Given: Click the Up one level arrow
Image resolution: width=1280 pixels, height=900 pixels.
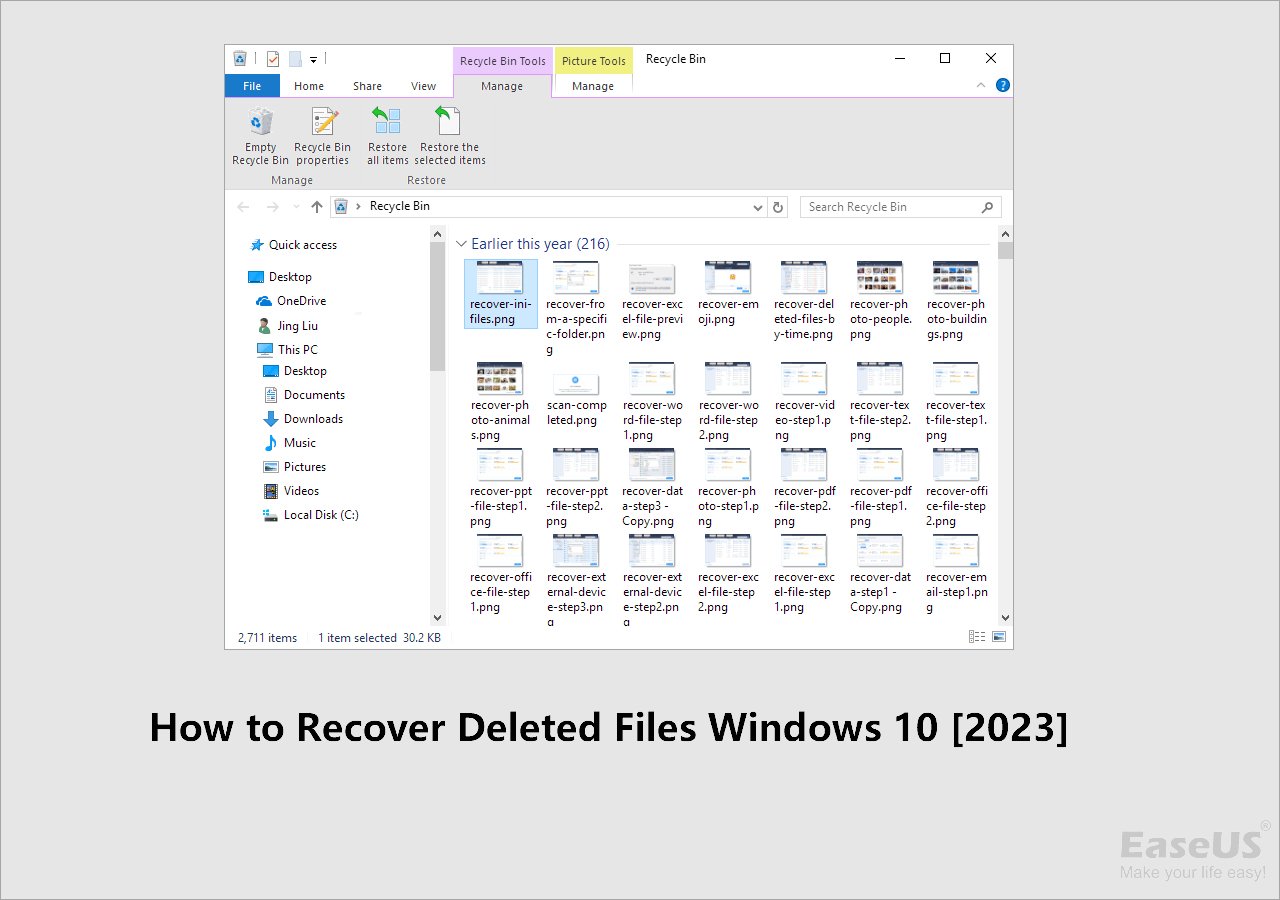Looking at the screenshot, I should [317, 207].
